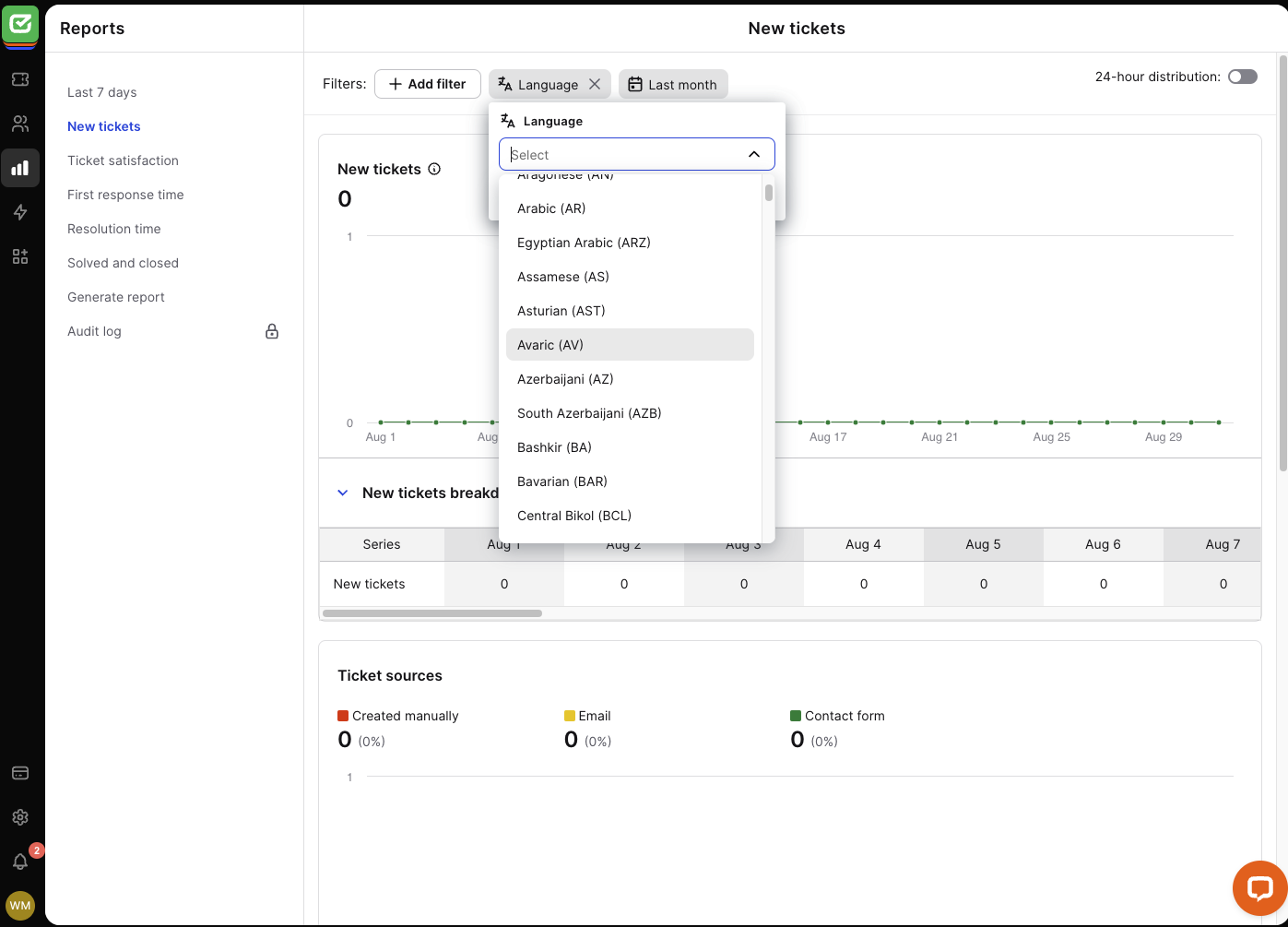Collapse the New tickets breakdown section
This screenshot has width=1288, height=927.
[x=343, y=493]
